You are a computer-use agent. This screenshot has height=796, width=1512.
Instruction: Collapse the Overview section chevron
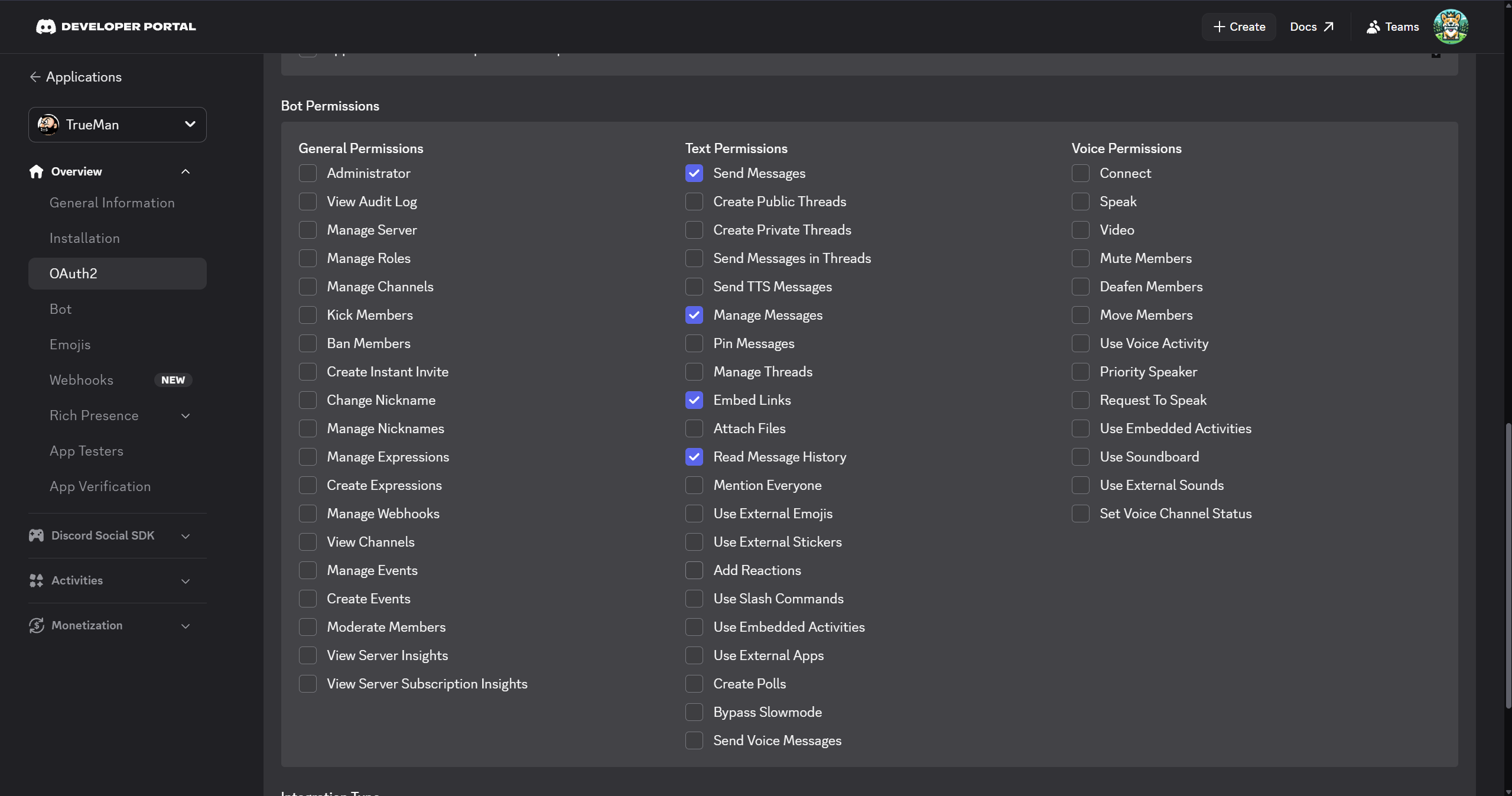(186, 171)
